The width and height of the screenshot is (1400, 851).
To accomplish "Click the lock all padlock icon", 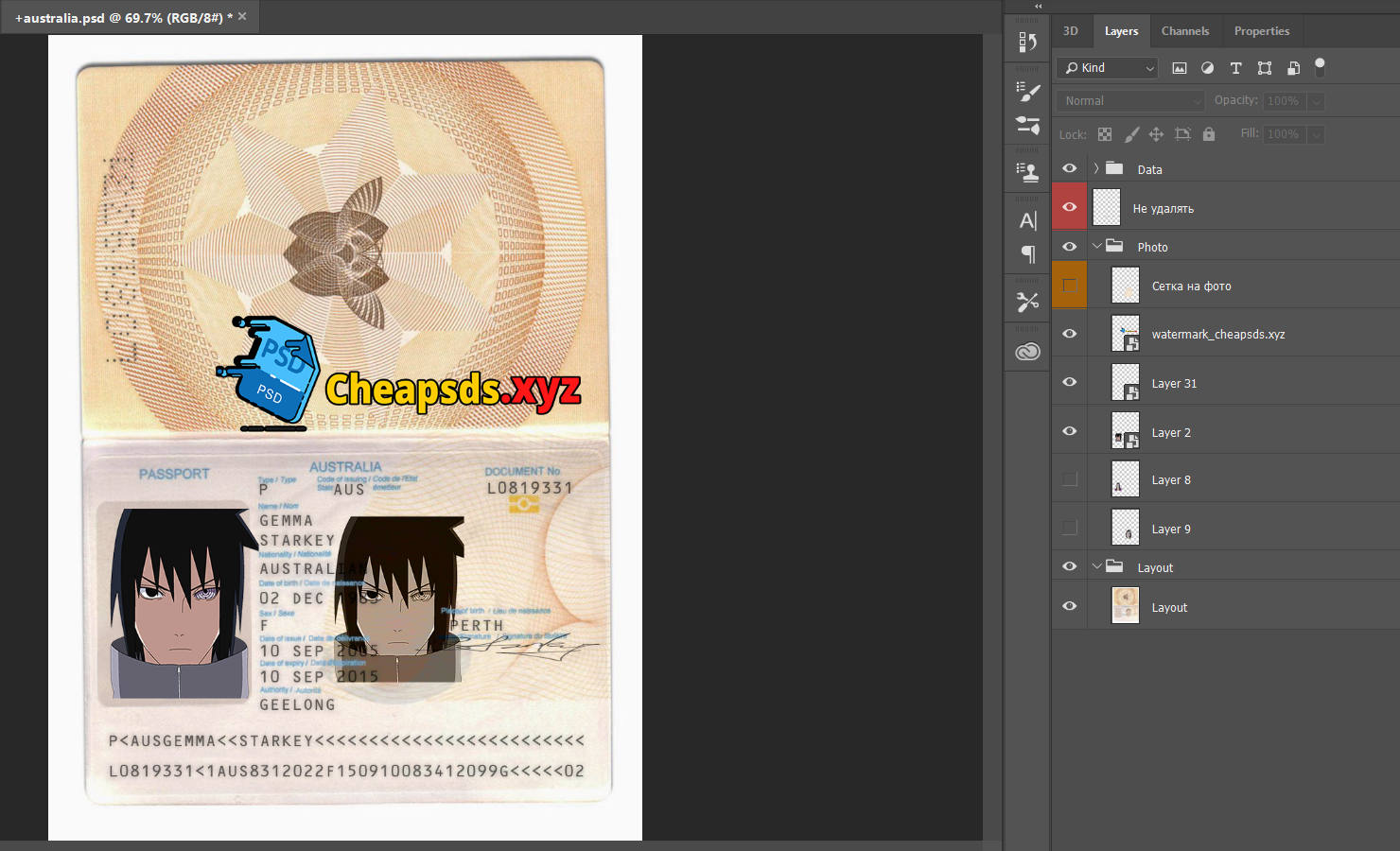I will point(1208,134).
